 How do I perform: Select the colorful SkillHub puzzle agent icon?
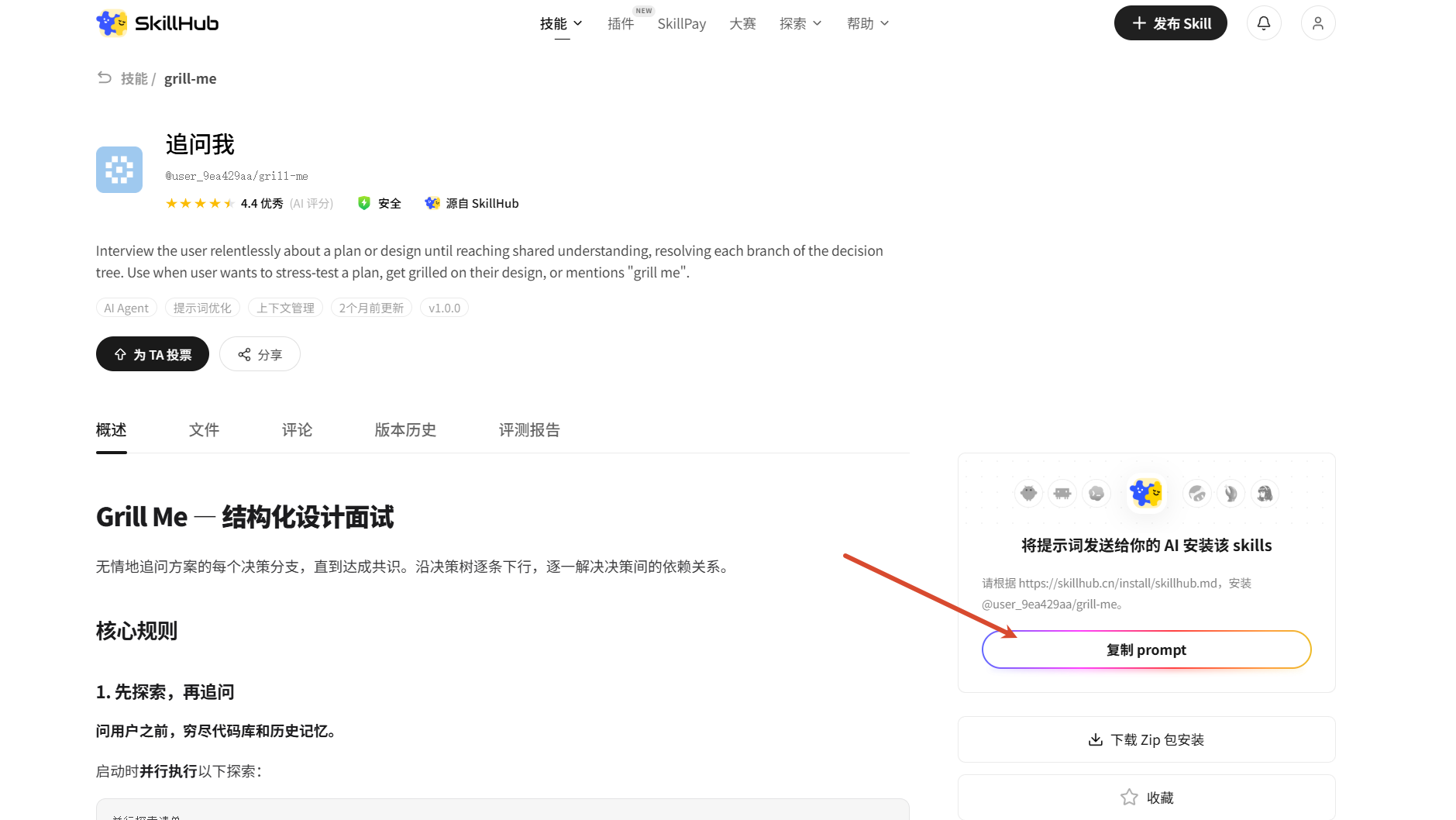(x=1146, y=493)
